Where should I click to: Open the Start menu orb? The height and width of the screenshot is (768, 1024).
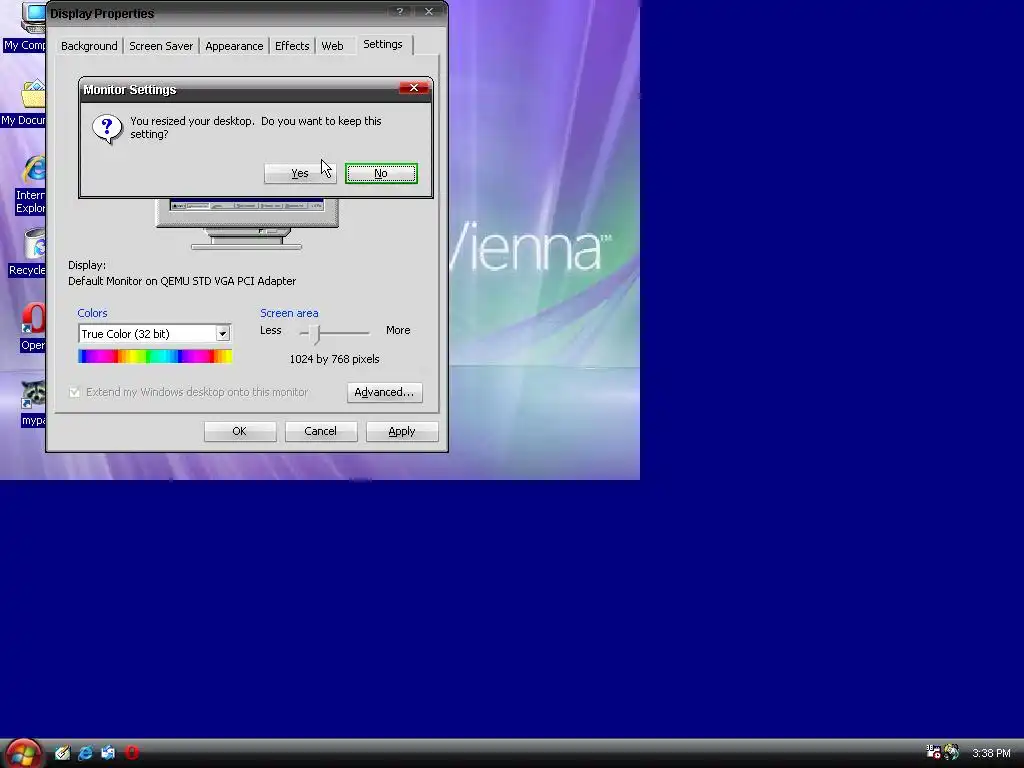click(23, 753)
